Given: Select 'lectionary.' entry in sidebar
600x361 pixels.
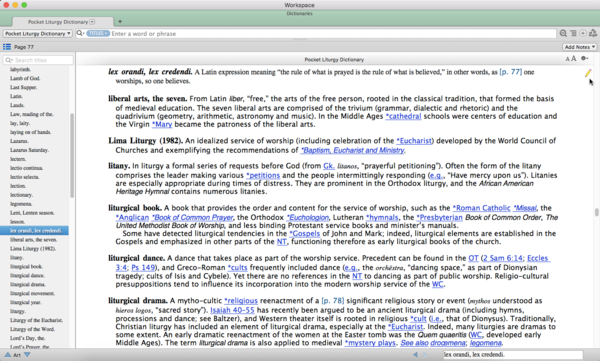Looking at the screenshot, I should click(21, 195).
